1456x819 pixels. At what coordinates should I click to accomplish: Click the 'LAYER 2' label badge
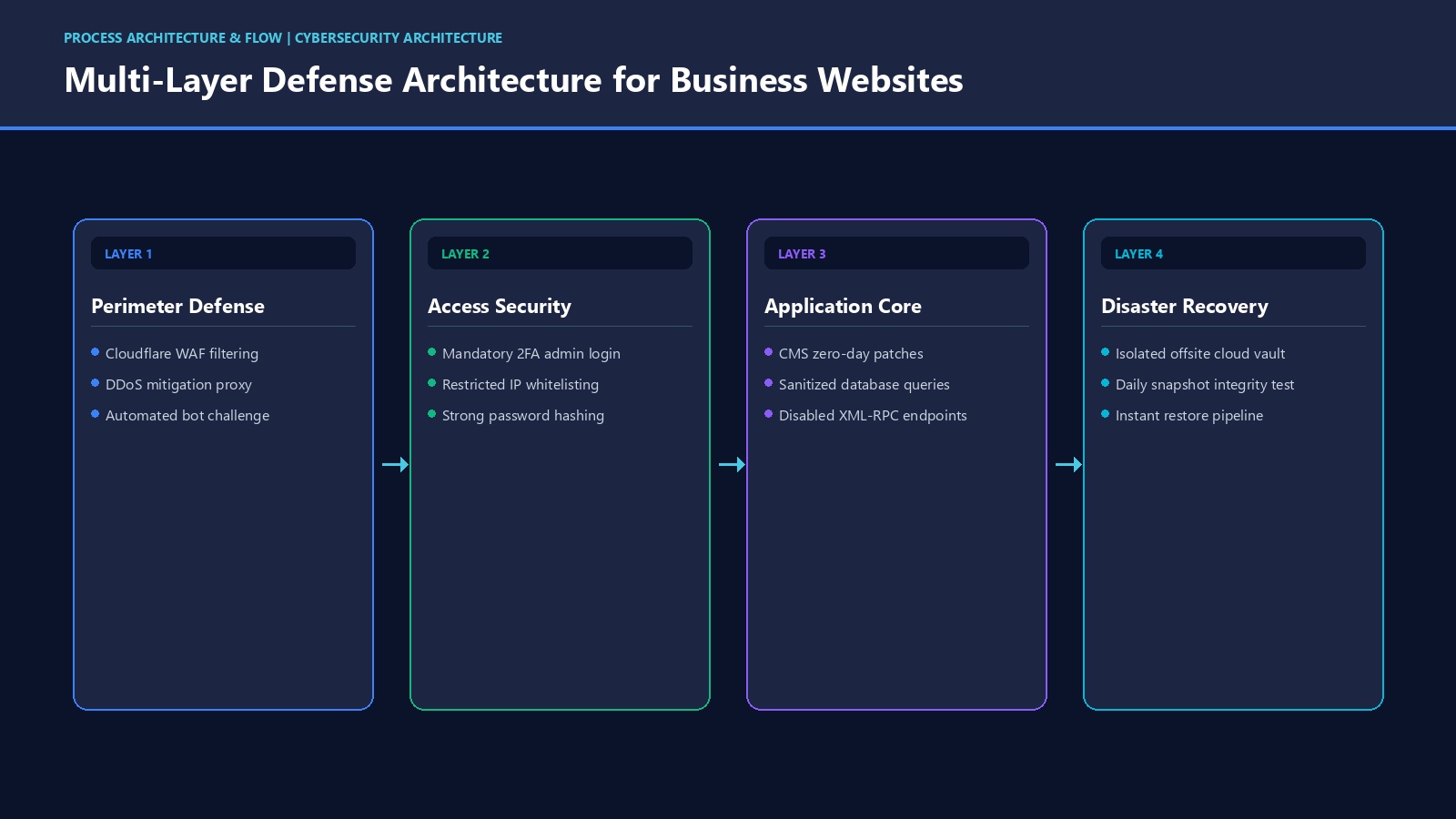560,253
